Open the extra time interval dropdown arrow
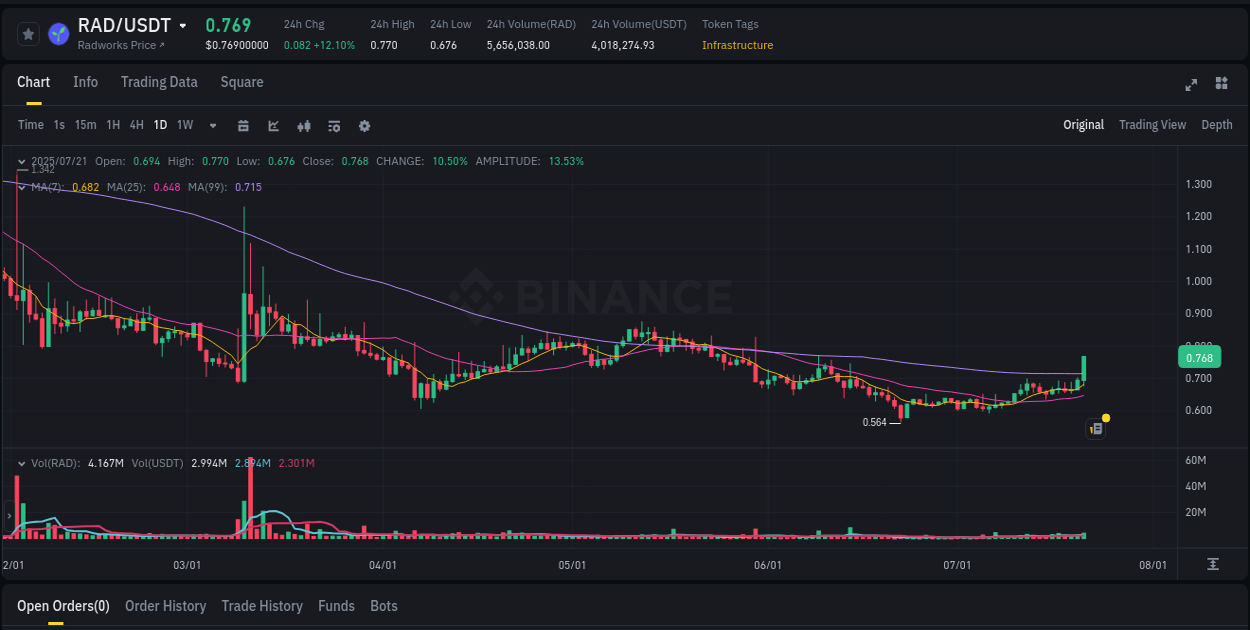Image resolution: width=1250 pixels, height=630 pixels. pyautogui.click(x=212, y=126)
